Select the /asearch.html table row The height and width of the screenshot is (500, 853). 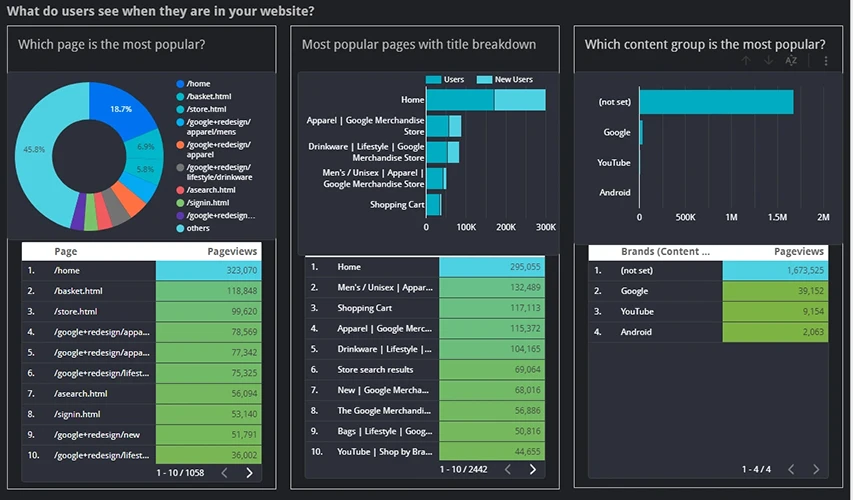click(x=141, y=394)
